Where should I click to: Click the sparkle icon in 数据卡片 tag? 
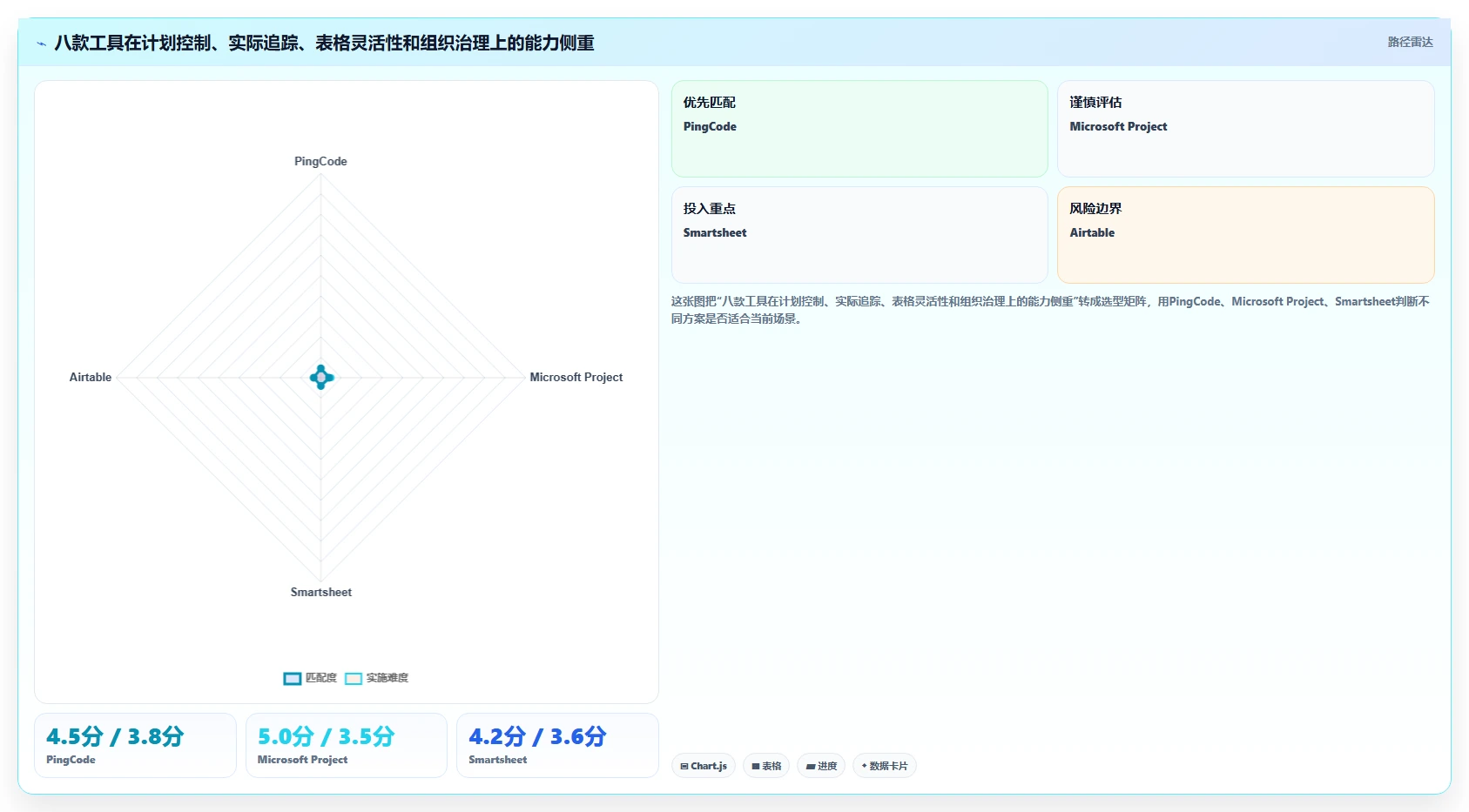point(864,766)
